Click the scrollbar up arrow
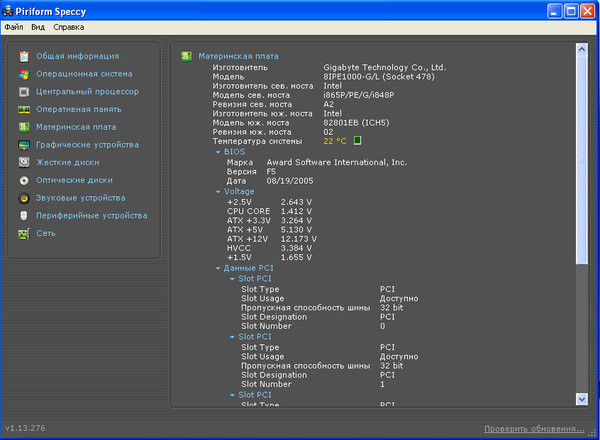 [582, 49]
